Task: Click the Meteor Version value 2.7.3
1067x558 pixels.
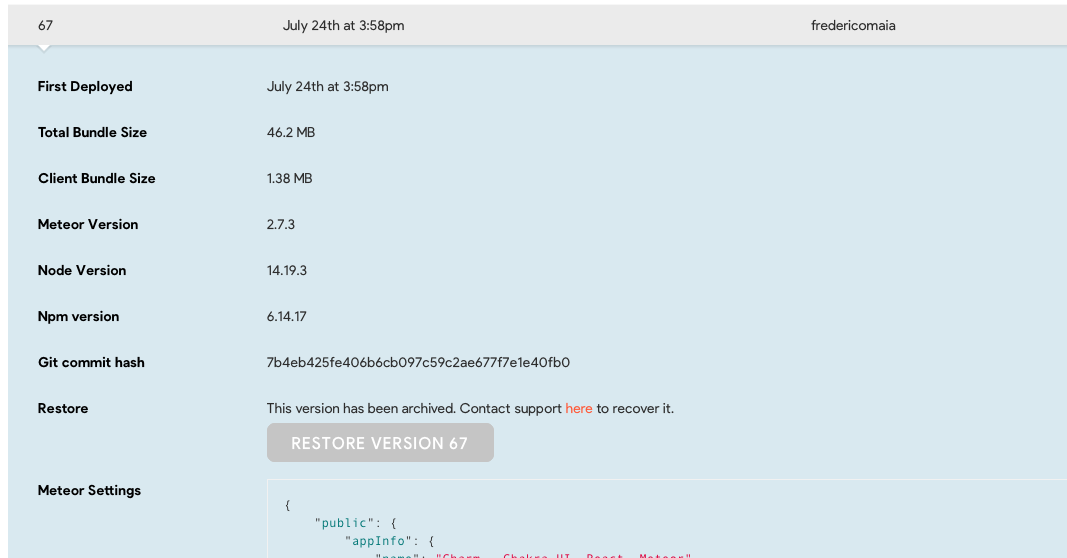Action: click(x=281, y=225)
